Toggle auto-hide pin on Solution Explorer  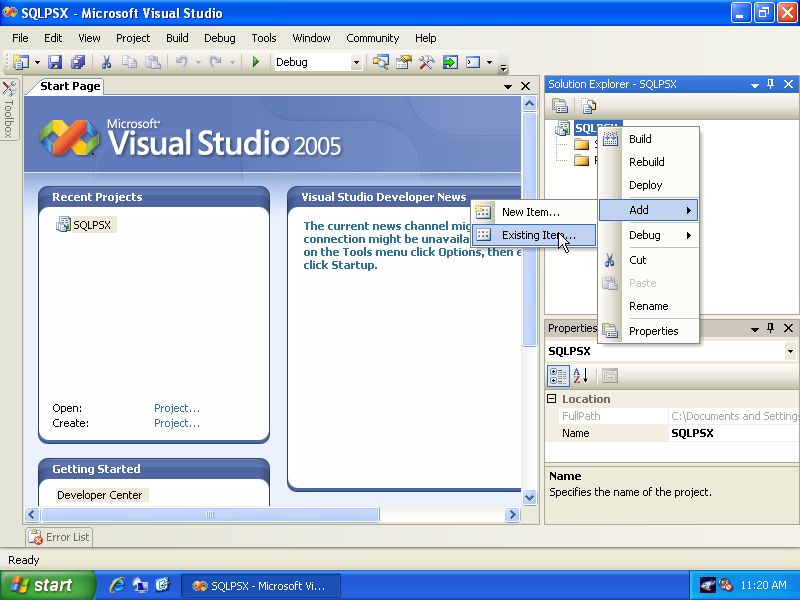(x=770, y=85)
